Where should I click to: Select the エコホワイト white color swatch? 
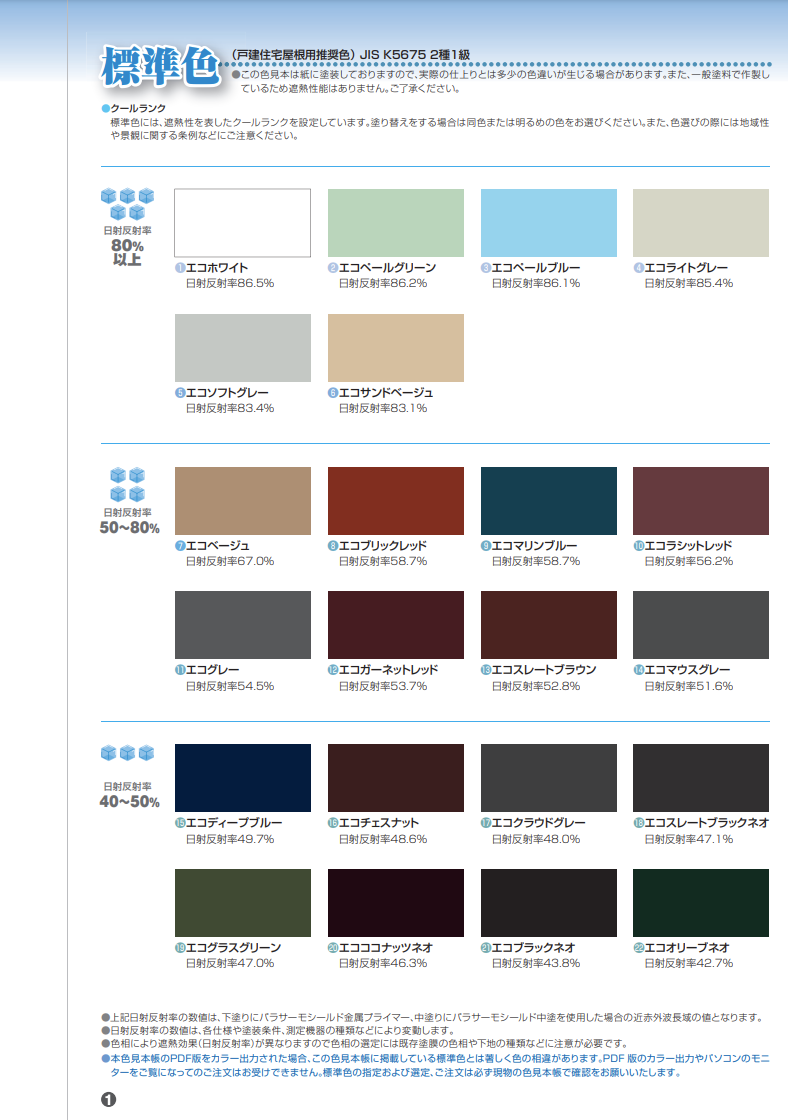[242, 223]
